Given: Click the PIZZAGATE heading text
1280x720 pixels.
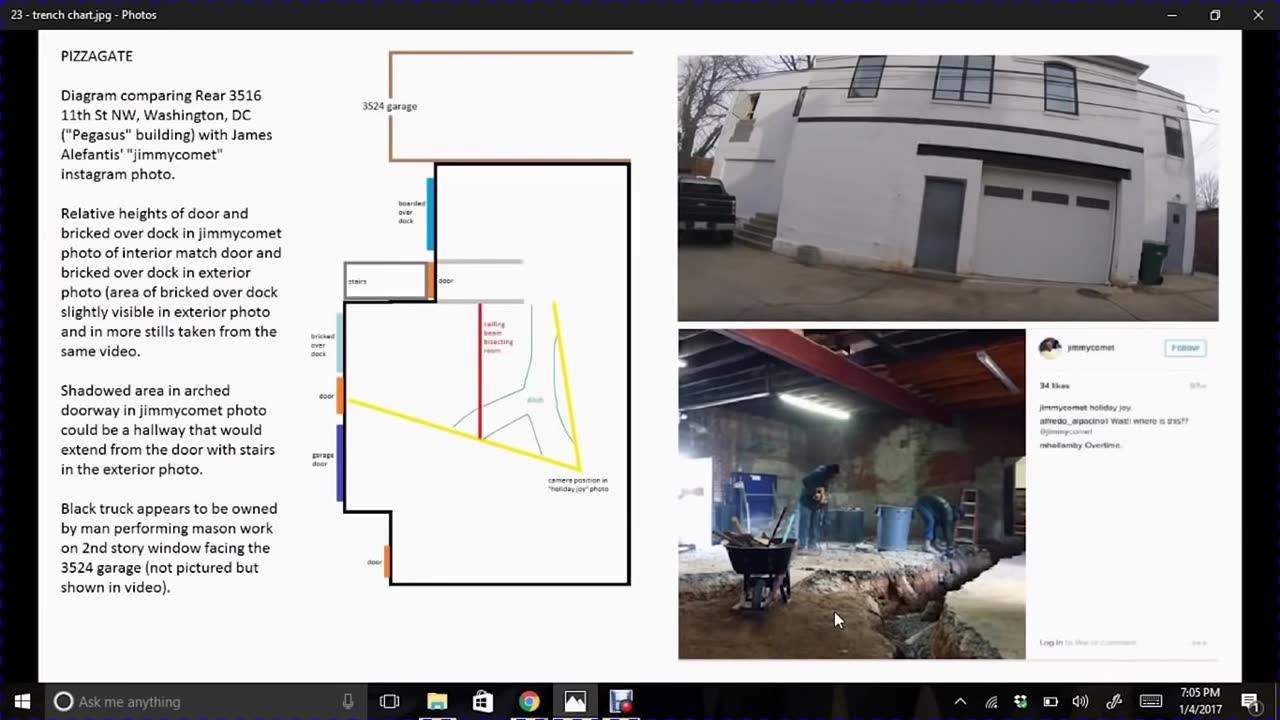Looking at the screenshot, I should click(x=97, y=56).
